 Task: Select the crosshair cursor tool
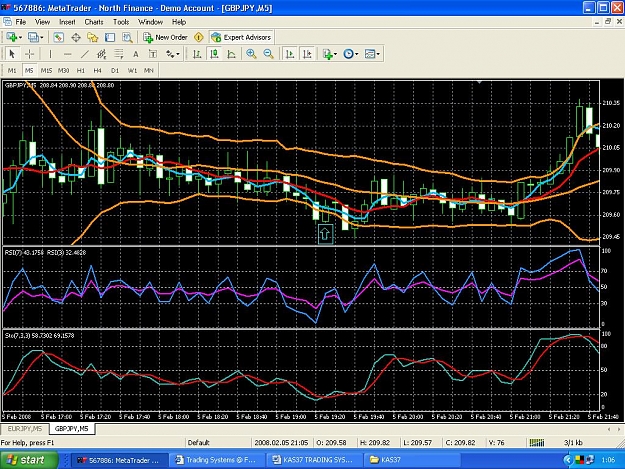point(29,54)
